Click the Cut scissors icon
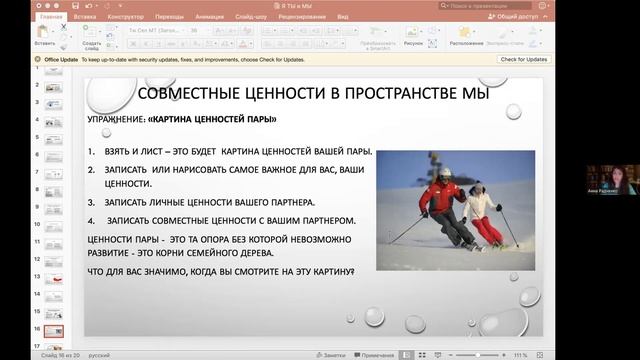The width and height of the screenshot is (640, 360). [63, 27]
